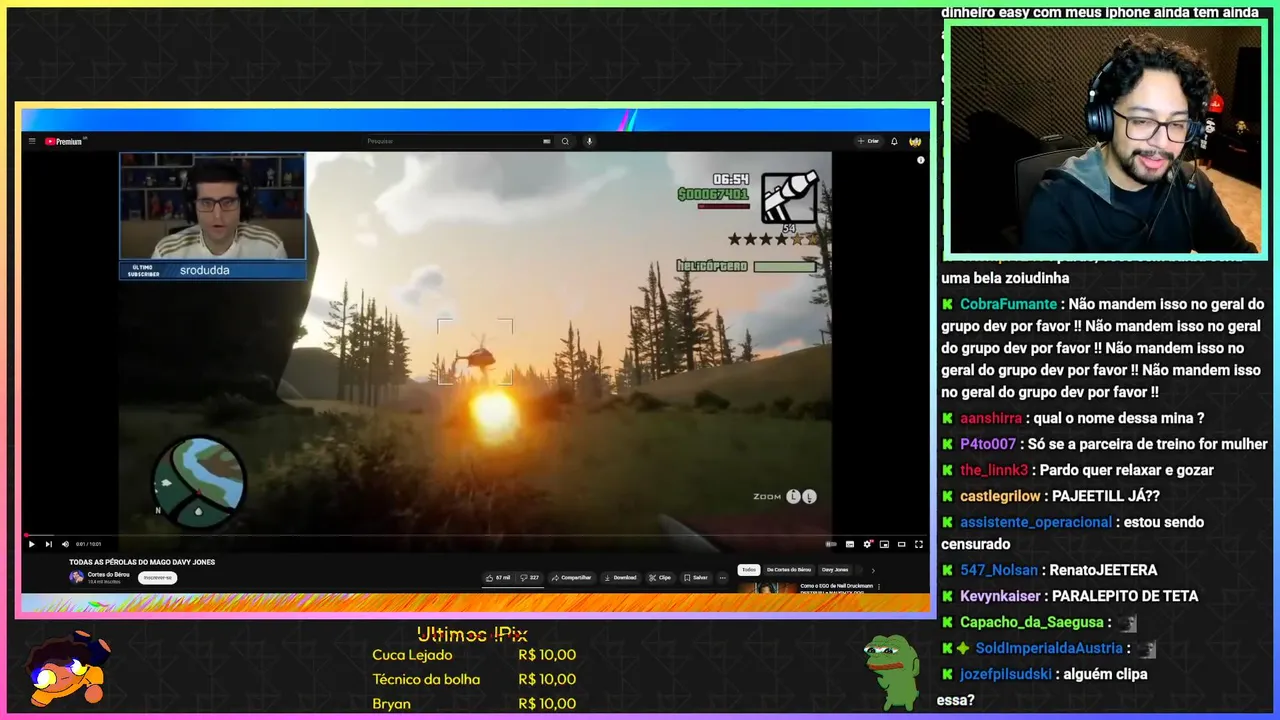Click chat user aanshirra
The image size is (1280, 720).
click(991, 418)
